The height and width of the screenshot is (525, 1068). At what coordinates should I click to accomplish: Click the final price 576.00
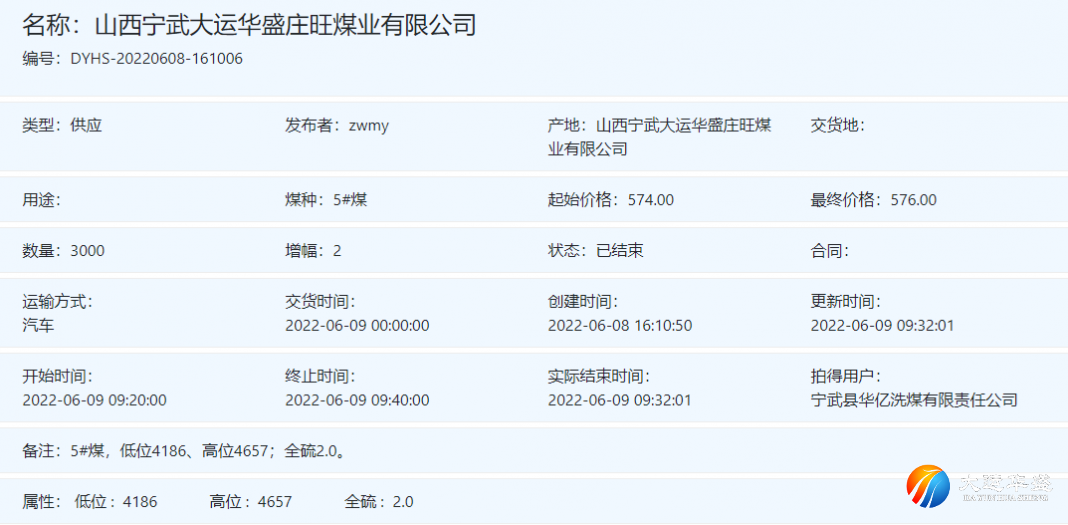[913, 200]
